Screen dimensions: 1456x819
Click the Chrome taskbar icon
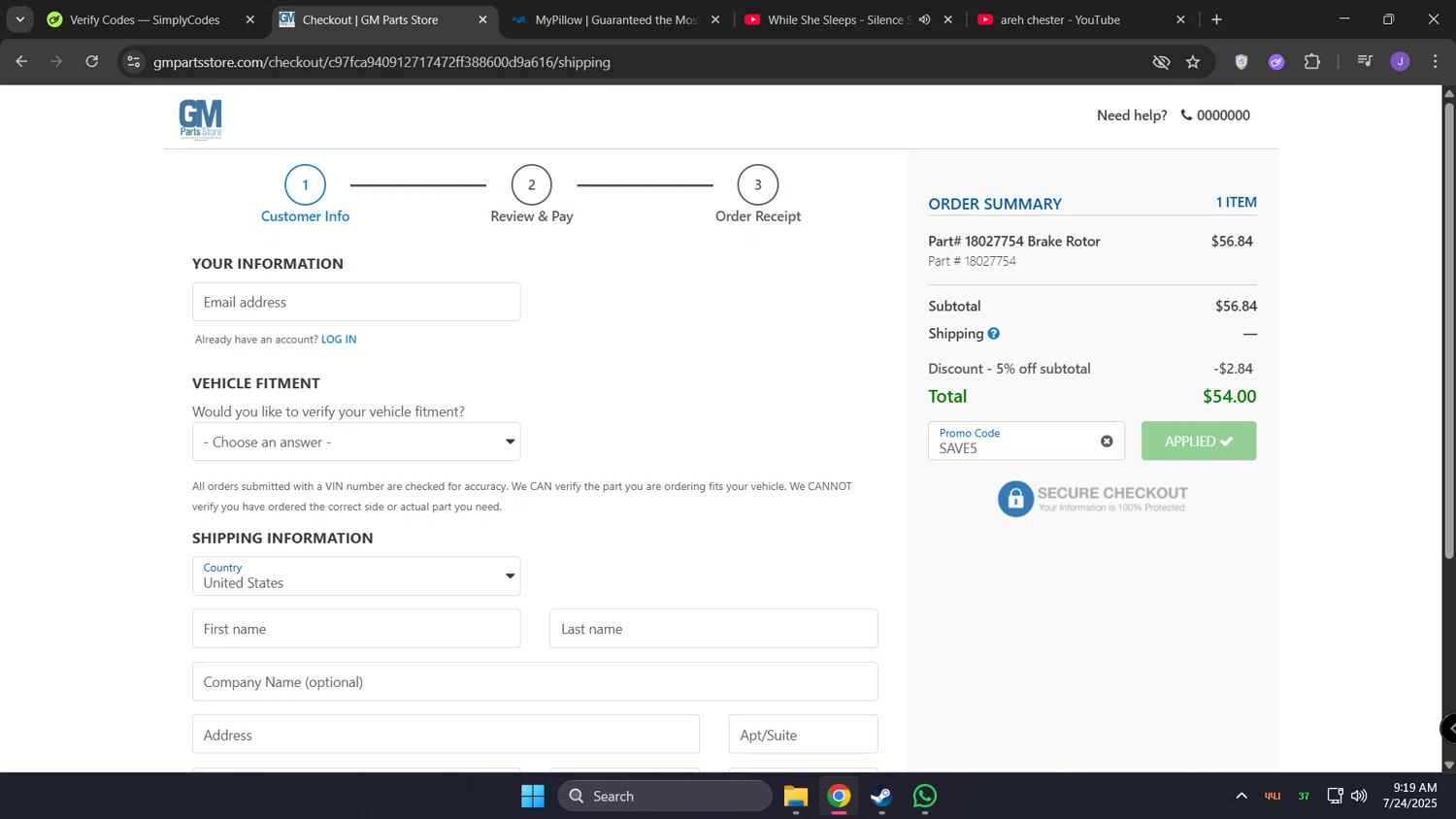(x=840, y=797)
